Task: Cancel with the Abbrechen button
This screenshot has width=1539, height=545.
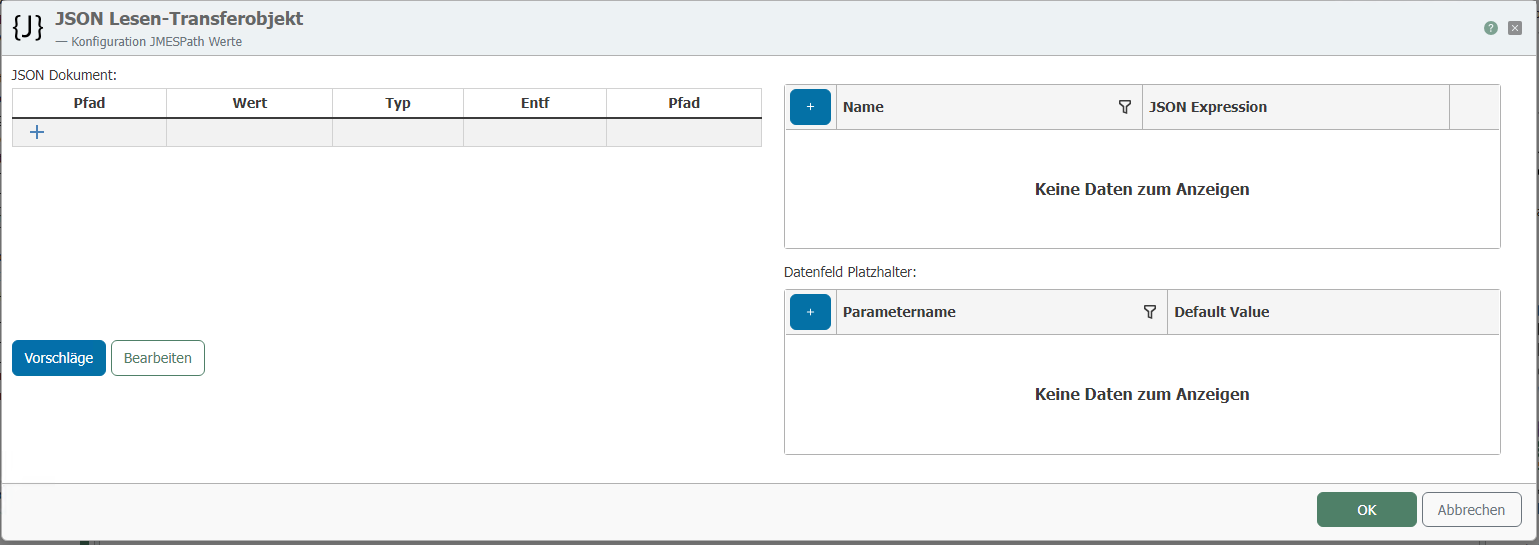Action: 1471,510
